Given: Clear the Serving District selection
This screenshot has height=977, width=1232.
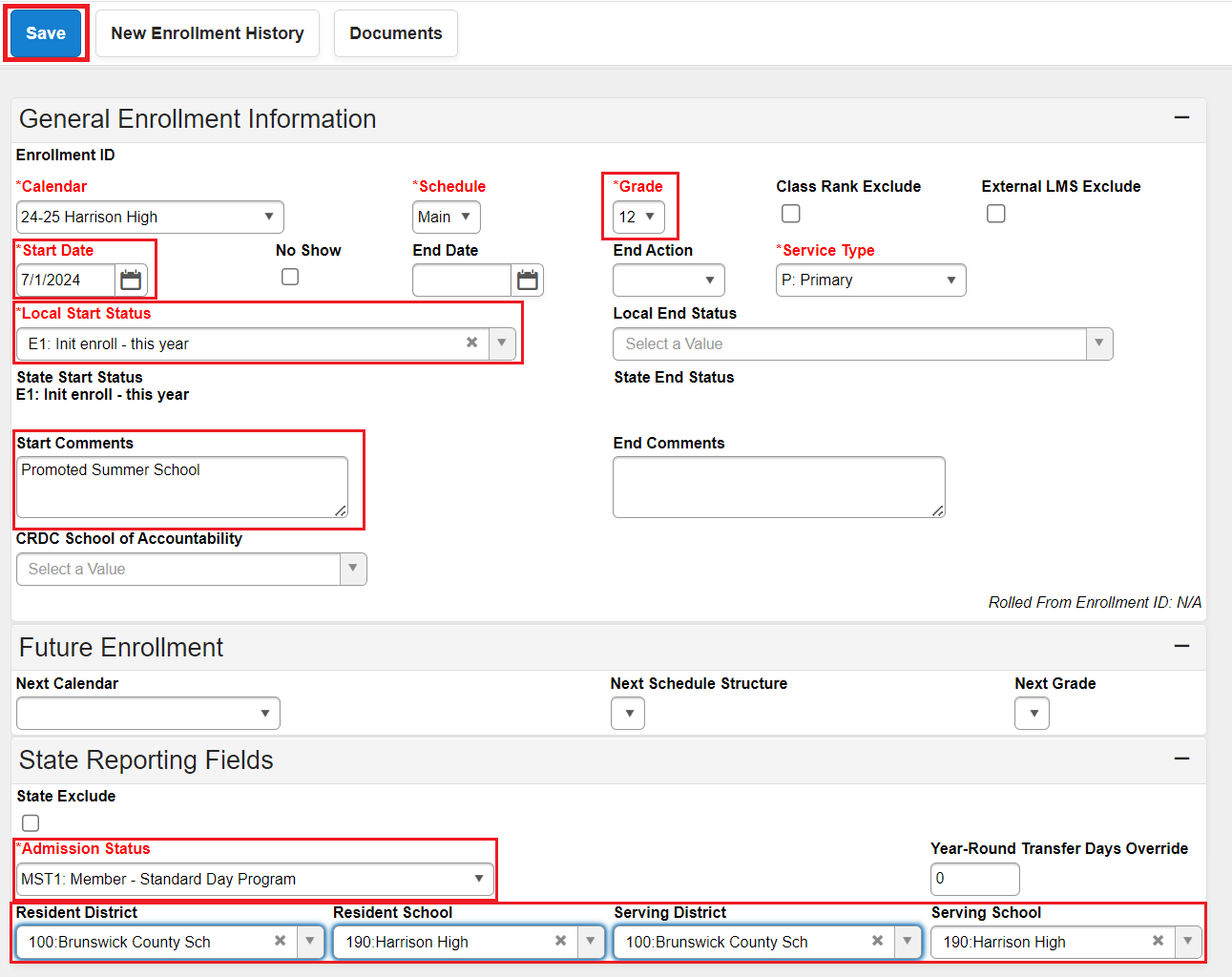Looking at the screenshot, I should coord(877,941).
